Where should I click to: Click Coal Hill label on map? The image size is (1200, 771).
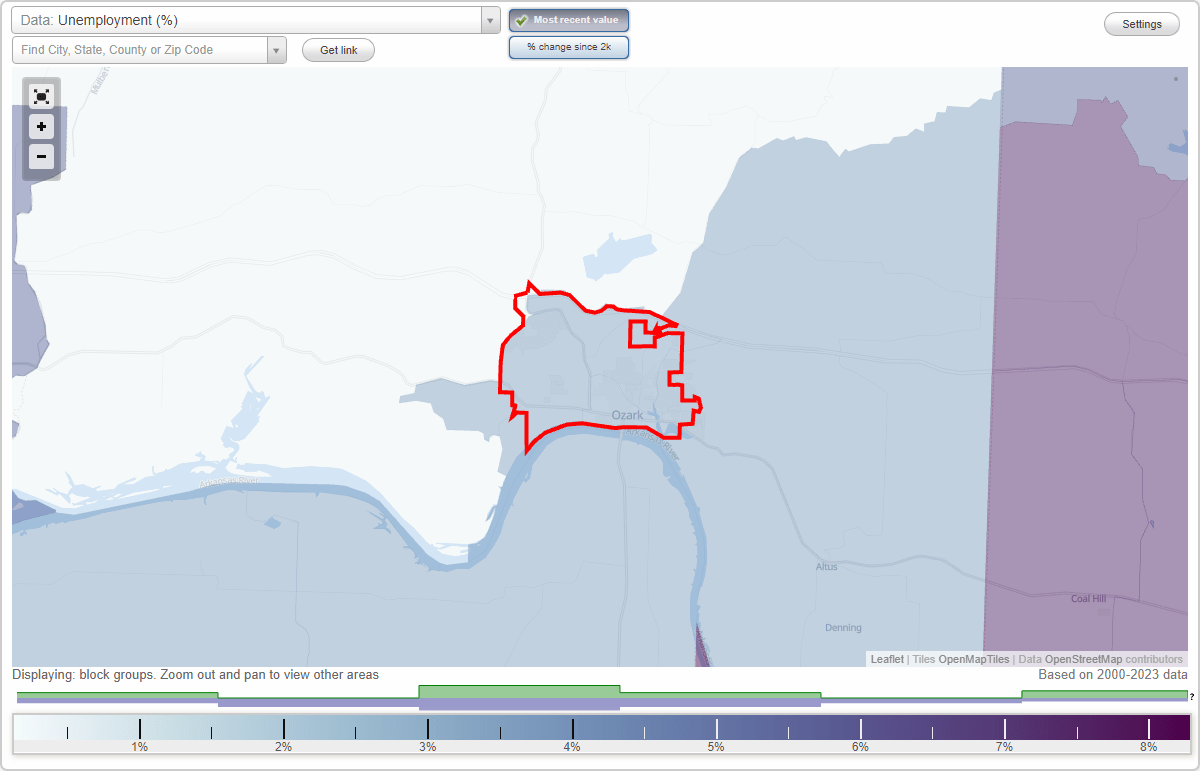pyautogui.click(x=1088, y=598)
